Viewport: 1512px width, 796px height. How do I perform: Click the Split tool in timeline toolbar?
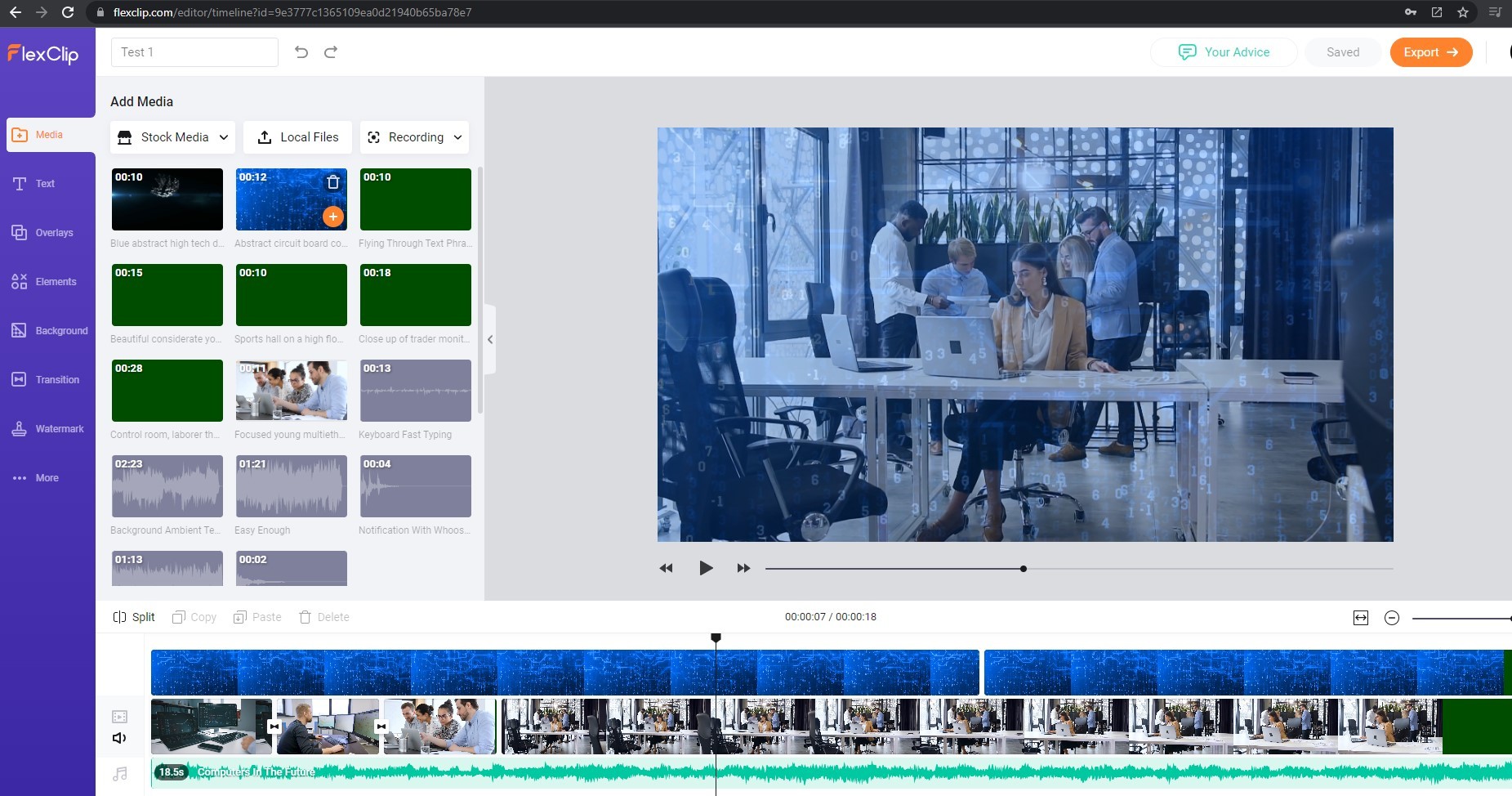point(134,617)
